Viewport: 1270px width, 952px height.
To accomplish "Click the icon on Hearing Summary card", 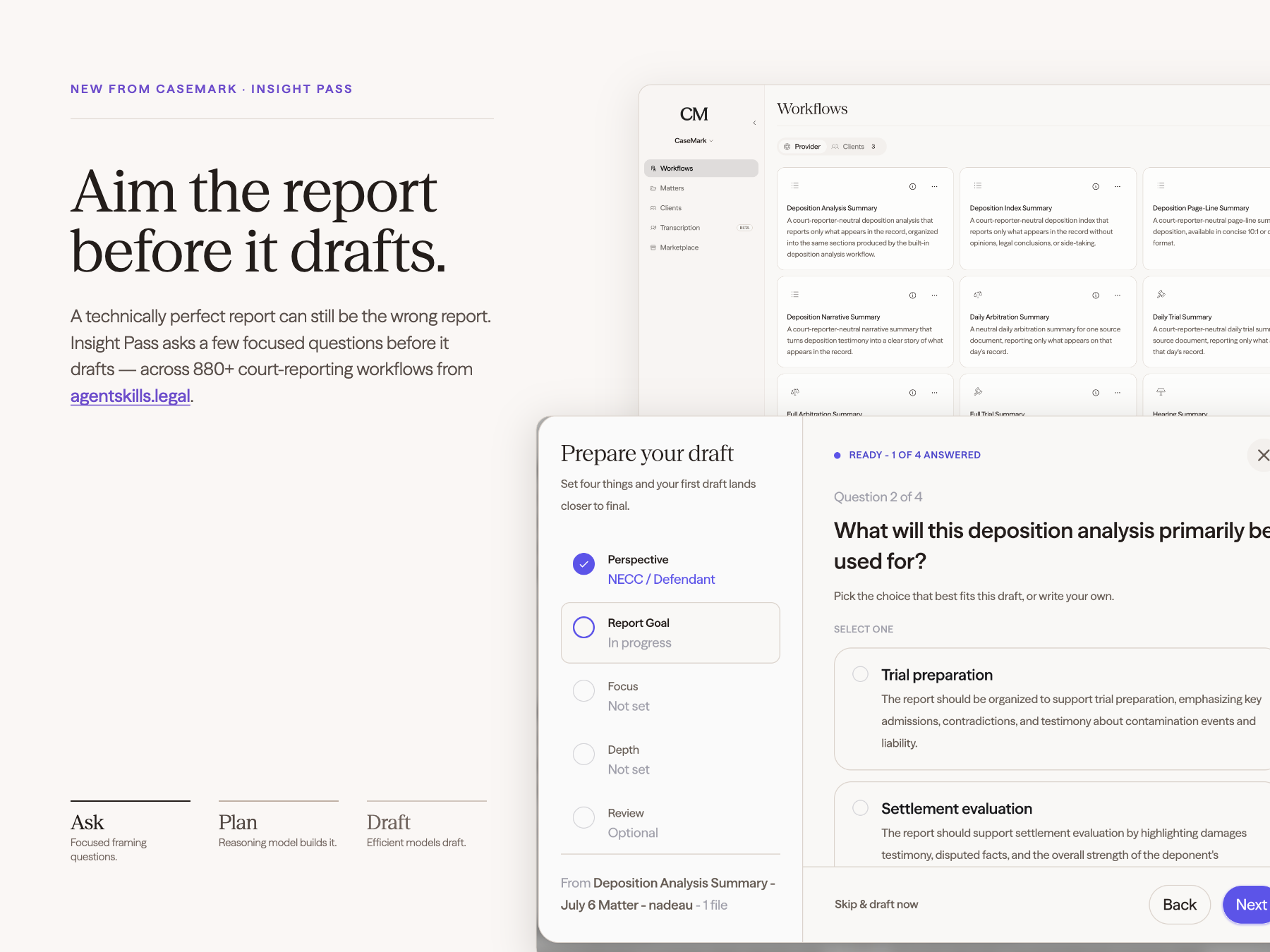I will click(1161, 391).
